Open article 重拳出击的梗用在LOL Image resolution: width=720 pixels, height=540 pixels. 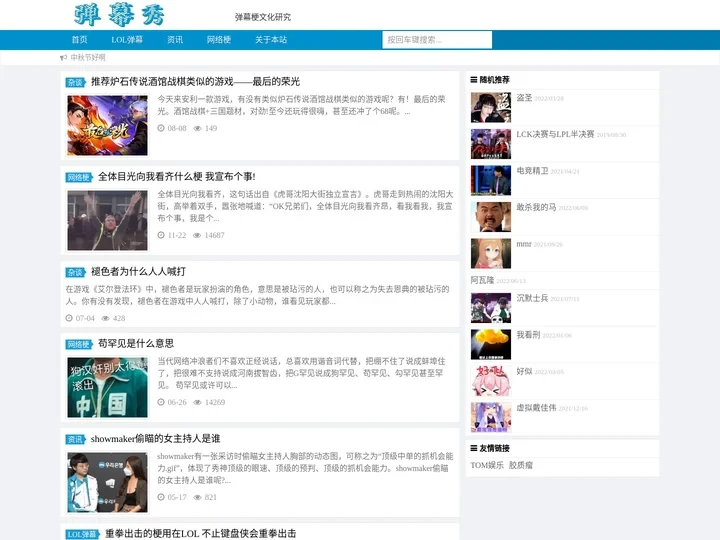[x=201, y=534]
